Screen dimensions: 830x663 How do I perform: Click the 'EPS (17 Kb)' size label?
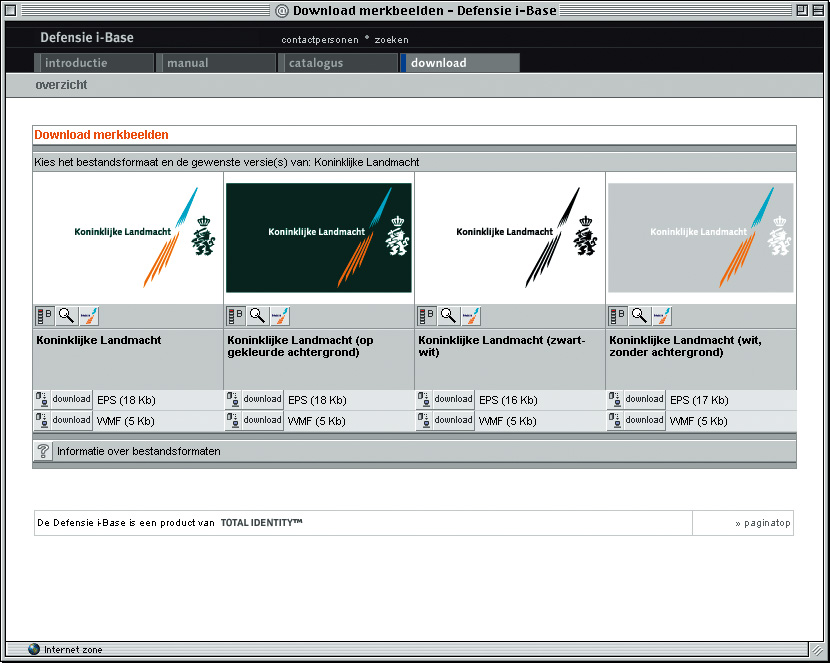pos(699,400)
